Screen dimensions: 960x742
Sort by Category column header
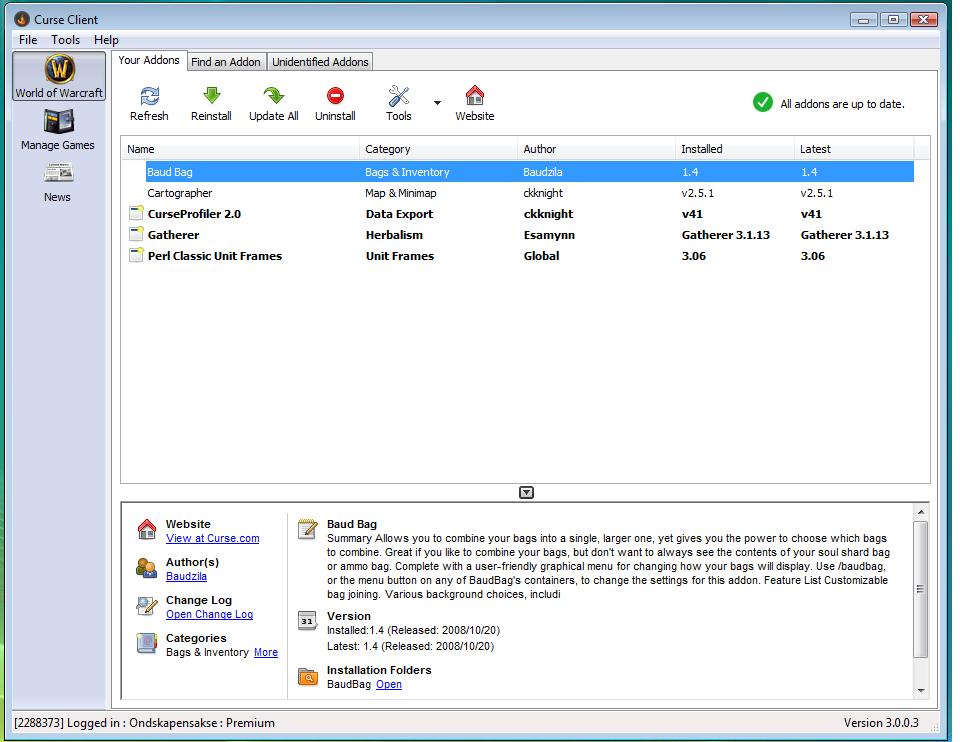(x=438, y=149)
